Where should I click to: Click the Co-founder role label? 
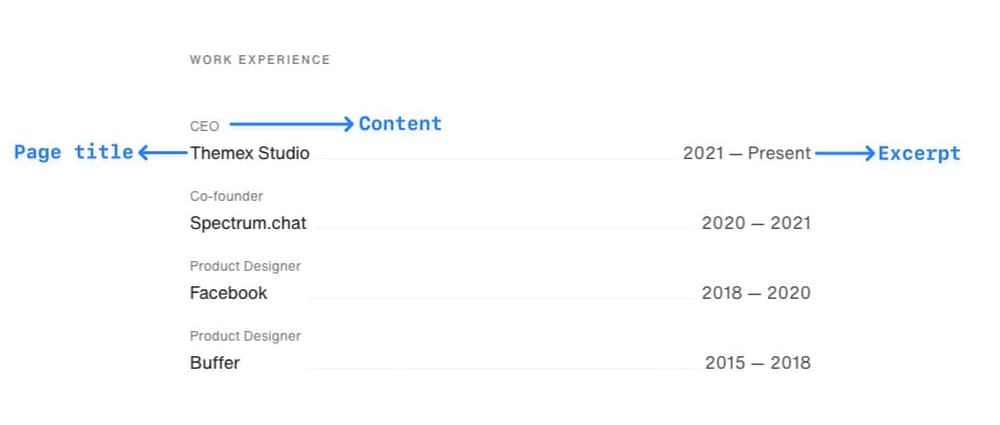coord(226,197)
